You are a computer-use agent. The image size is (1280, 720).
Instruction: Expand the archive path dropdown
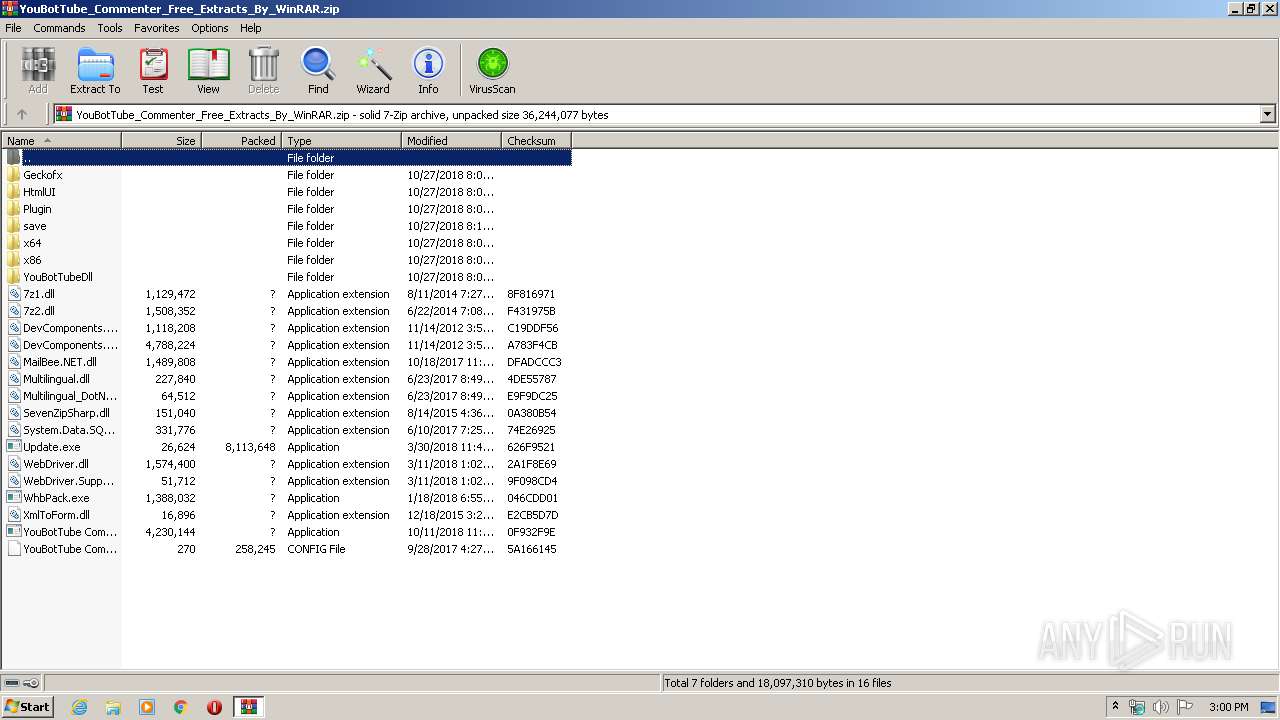(1267, 114)
